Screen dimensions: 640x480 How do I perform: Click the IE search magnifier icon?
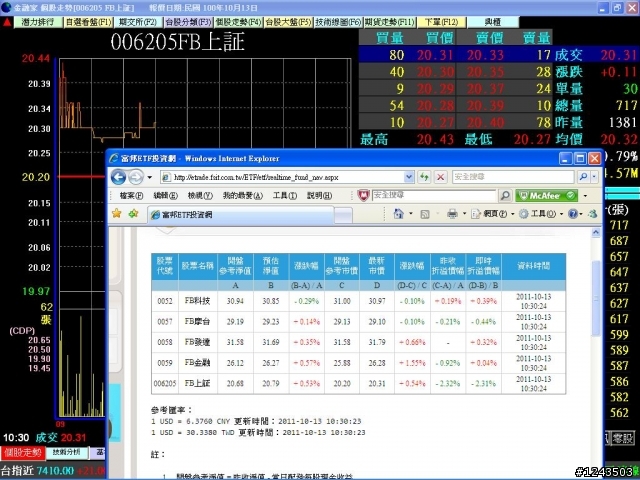[583, 177]
